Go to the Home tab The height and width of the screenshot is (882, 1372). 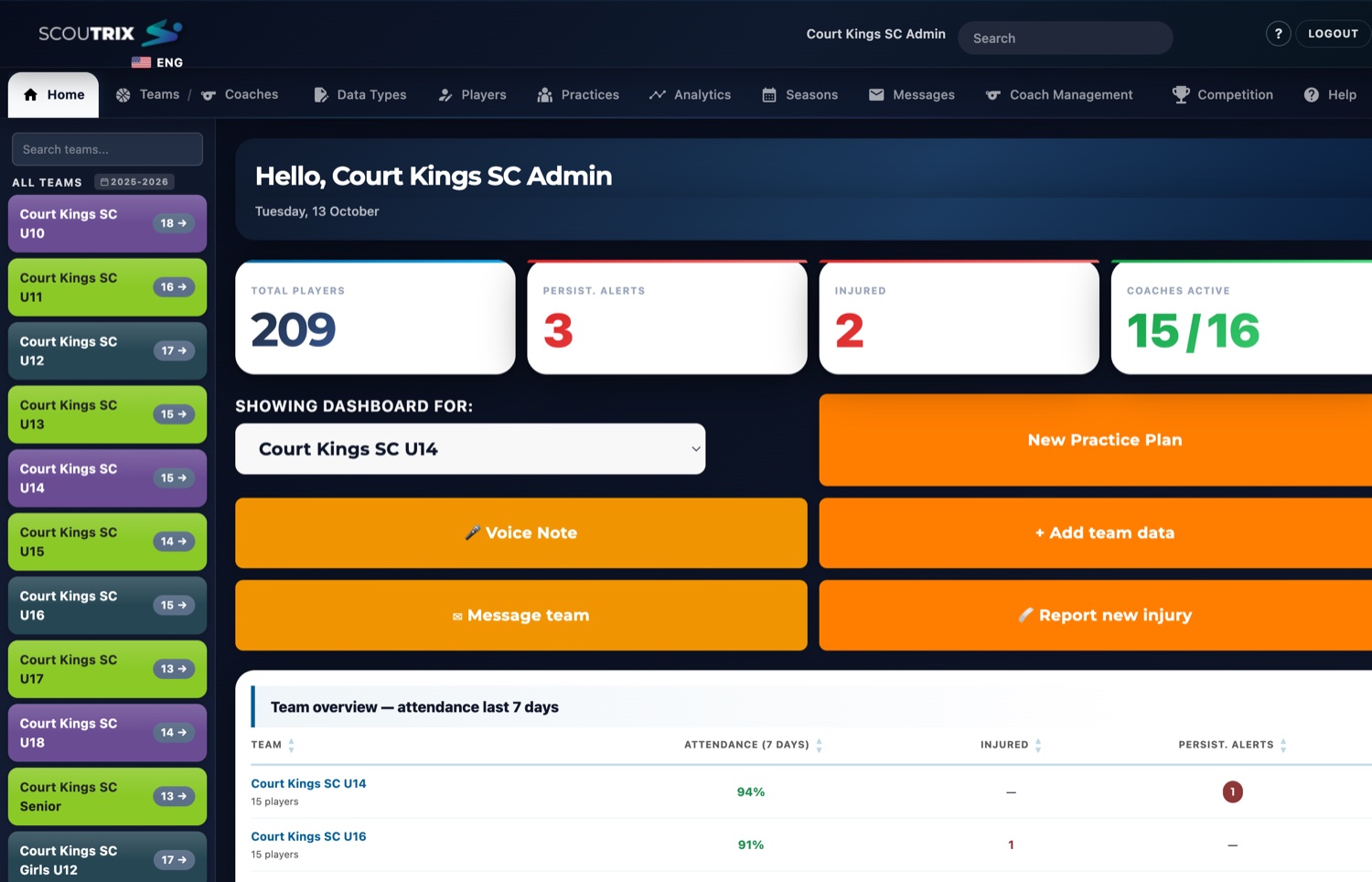coord(53,95)
